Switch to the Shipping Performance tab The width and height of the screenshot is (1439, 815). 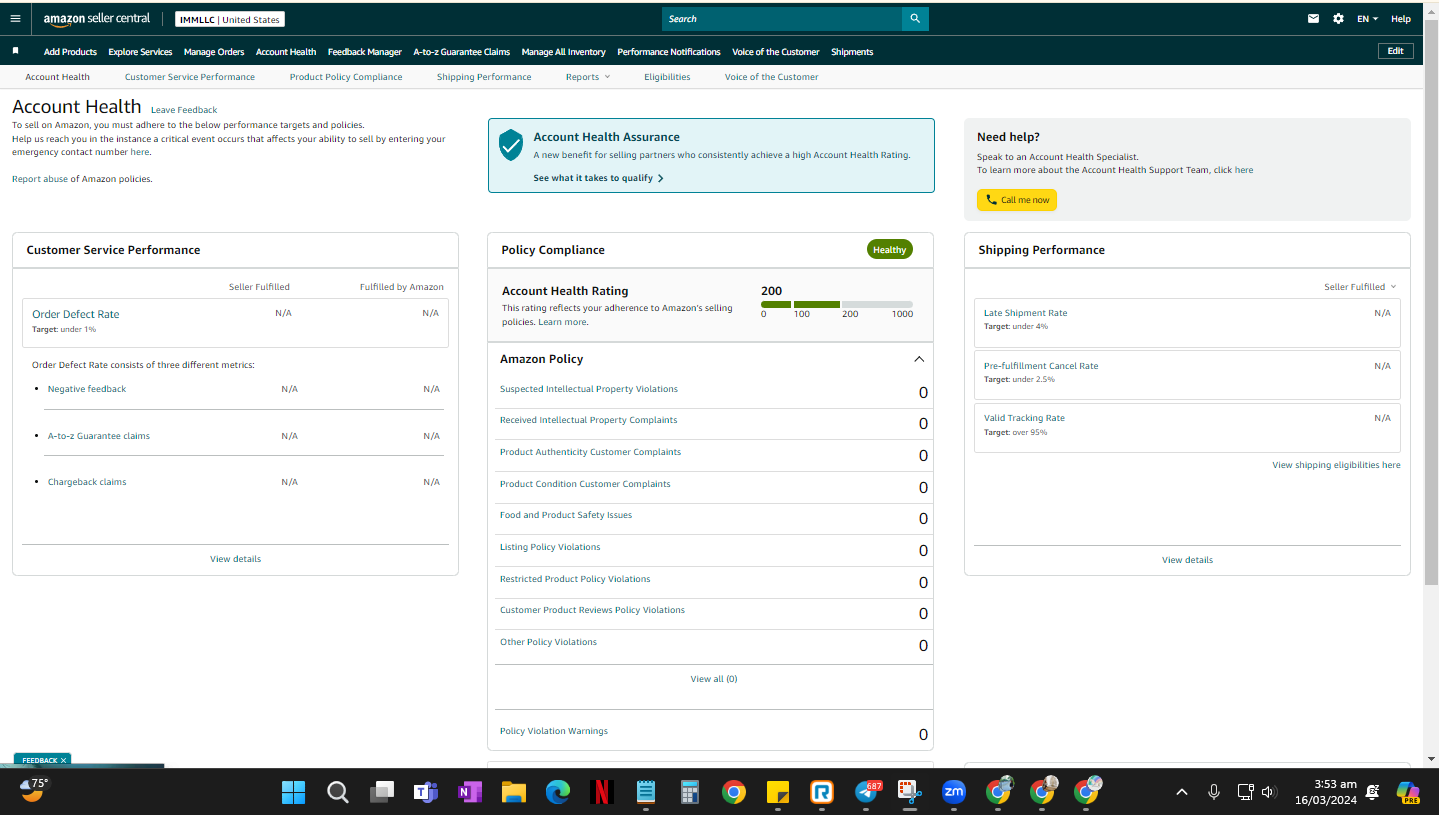(484, 77)
